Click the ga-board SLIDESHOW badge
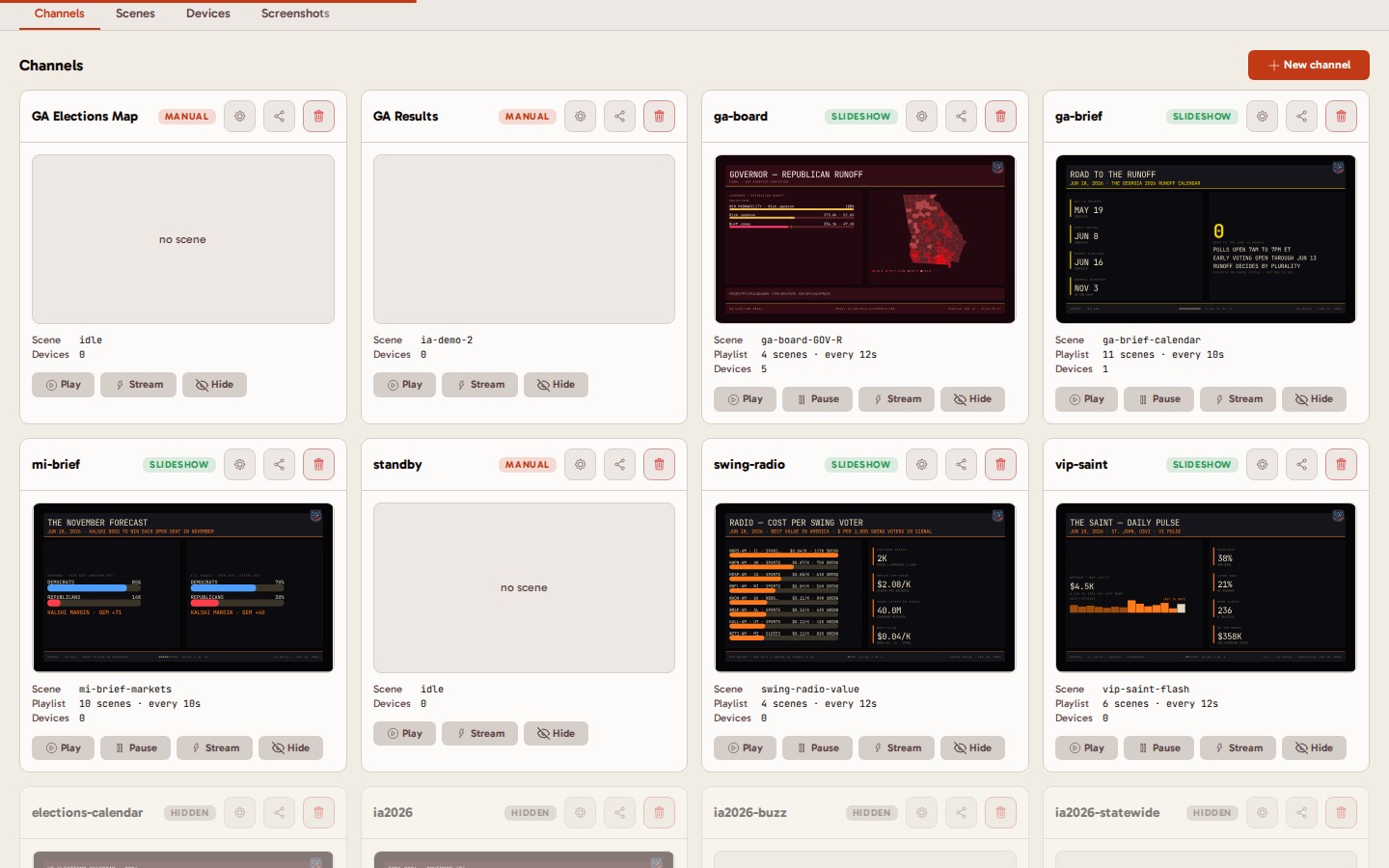The image size is (1389, 868). click(860, 117)
